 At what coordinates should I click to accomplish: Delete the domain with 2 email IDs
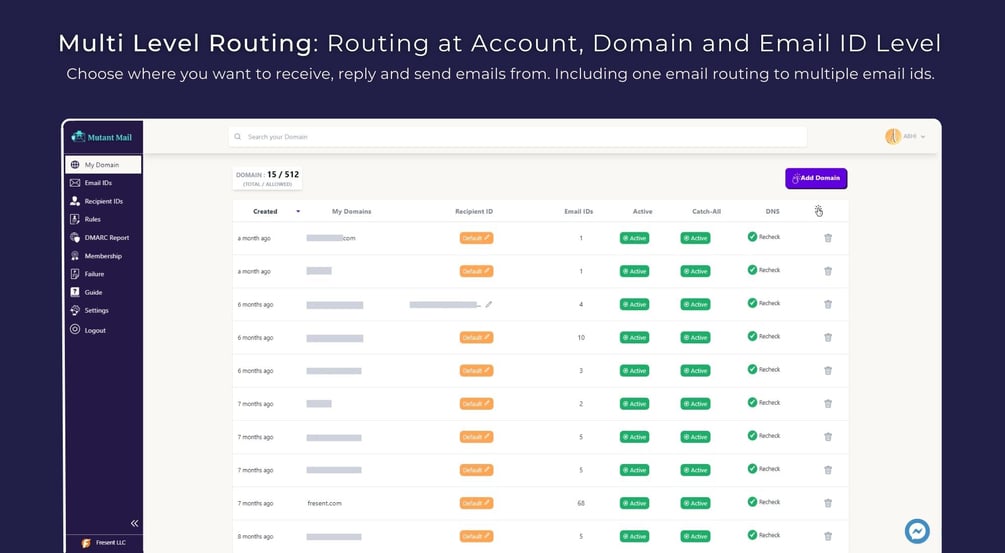tap(827, 404)
